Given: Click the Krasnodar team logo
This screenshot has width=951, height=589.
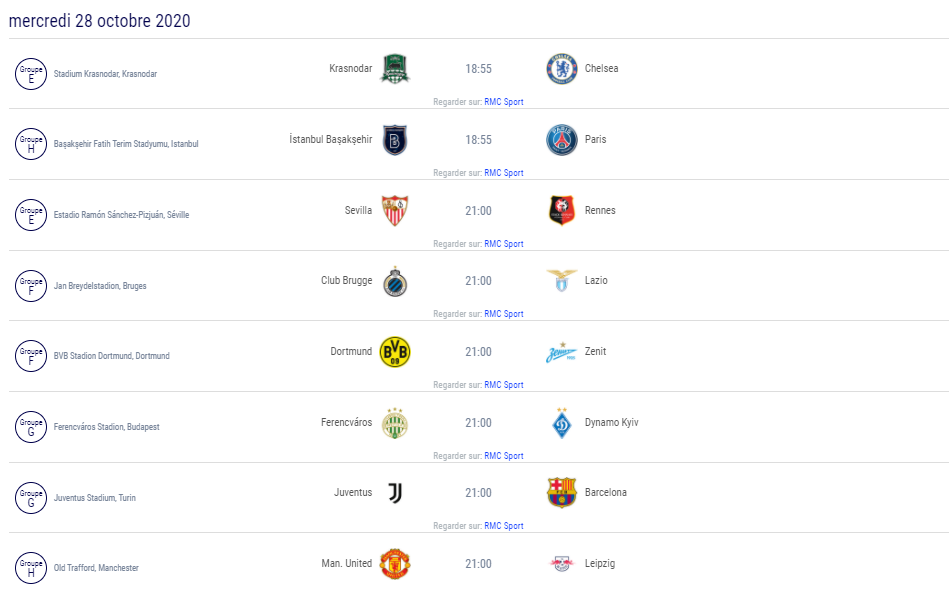Looking at the screenshot, I should 395,69.
